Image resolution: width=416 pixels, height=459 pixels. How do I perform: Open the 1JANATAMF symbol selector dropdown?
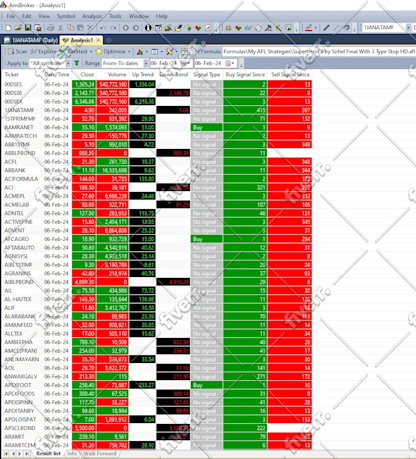[x=408, y=28]
